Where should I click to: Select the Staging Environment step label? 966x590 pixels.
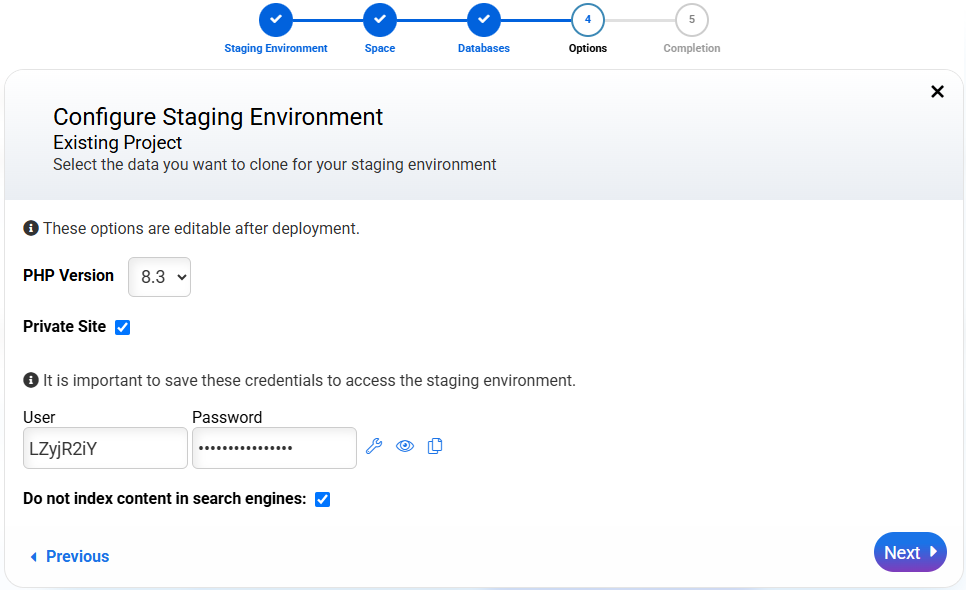[x=276, y=48]
